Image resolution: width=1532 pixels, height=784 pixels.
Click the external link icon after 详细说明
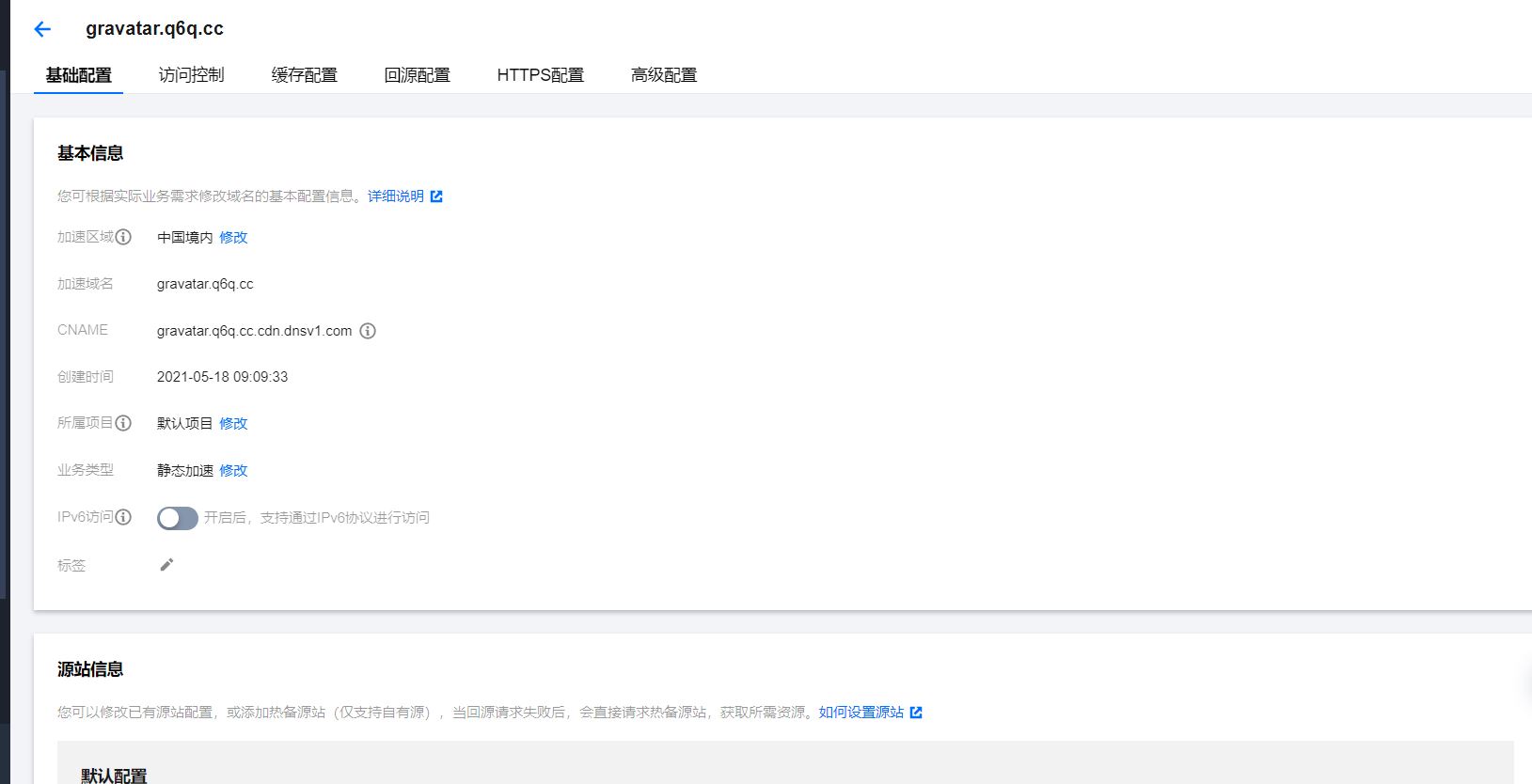[x=436, y=196]
